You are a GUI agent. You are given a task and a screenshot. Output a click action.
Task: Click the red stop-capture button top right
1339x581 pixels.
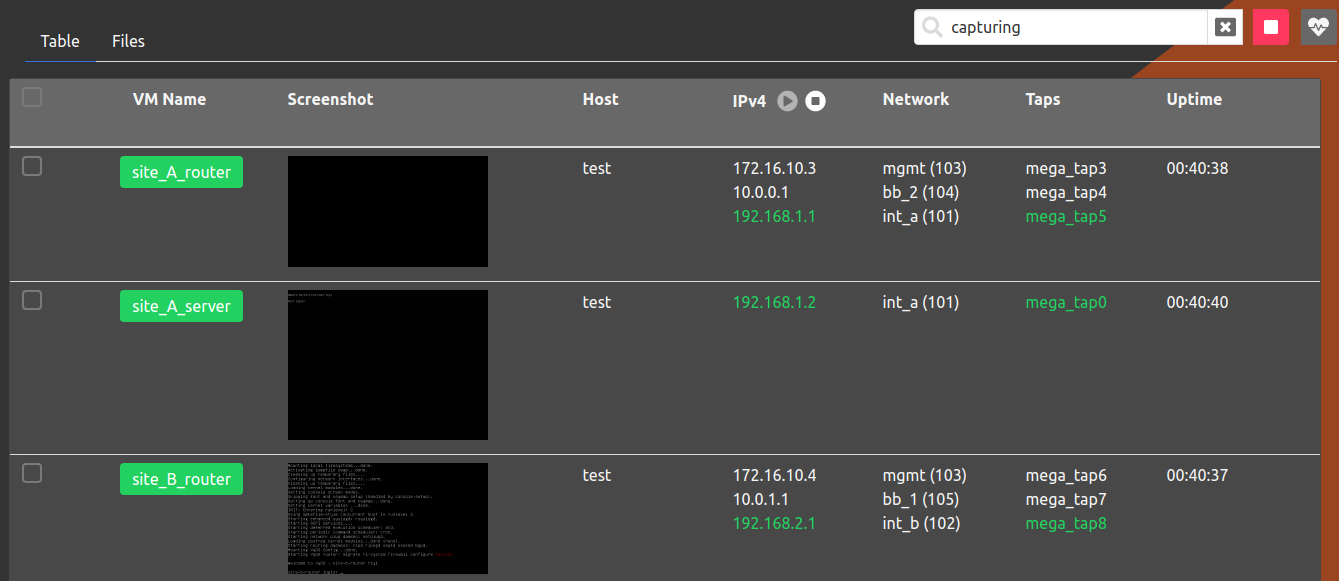tap(1271, 27)
